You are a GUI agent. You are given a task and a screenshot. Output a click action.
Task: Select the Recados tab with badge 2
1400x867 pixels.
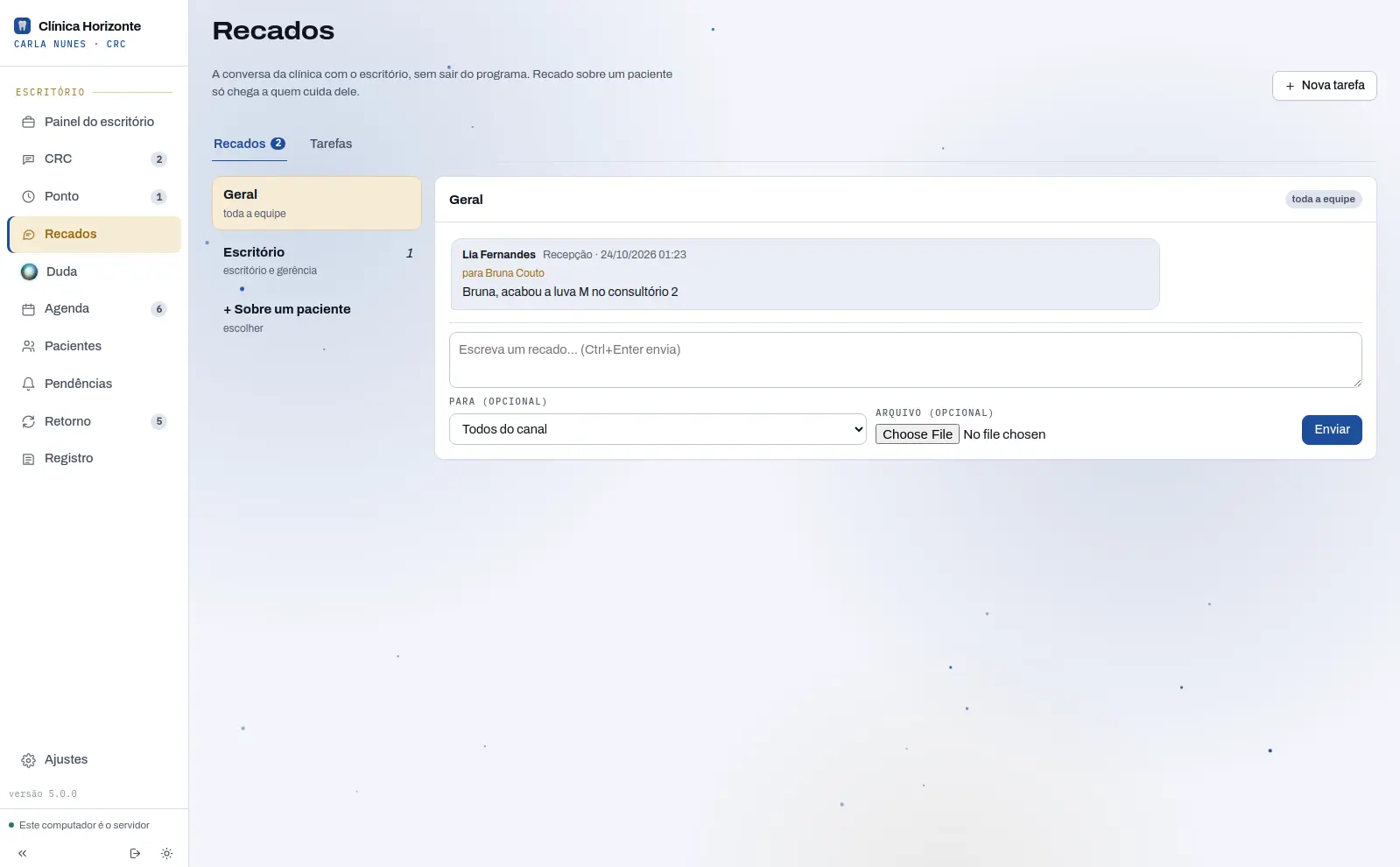pos(250,144)
